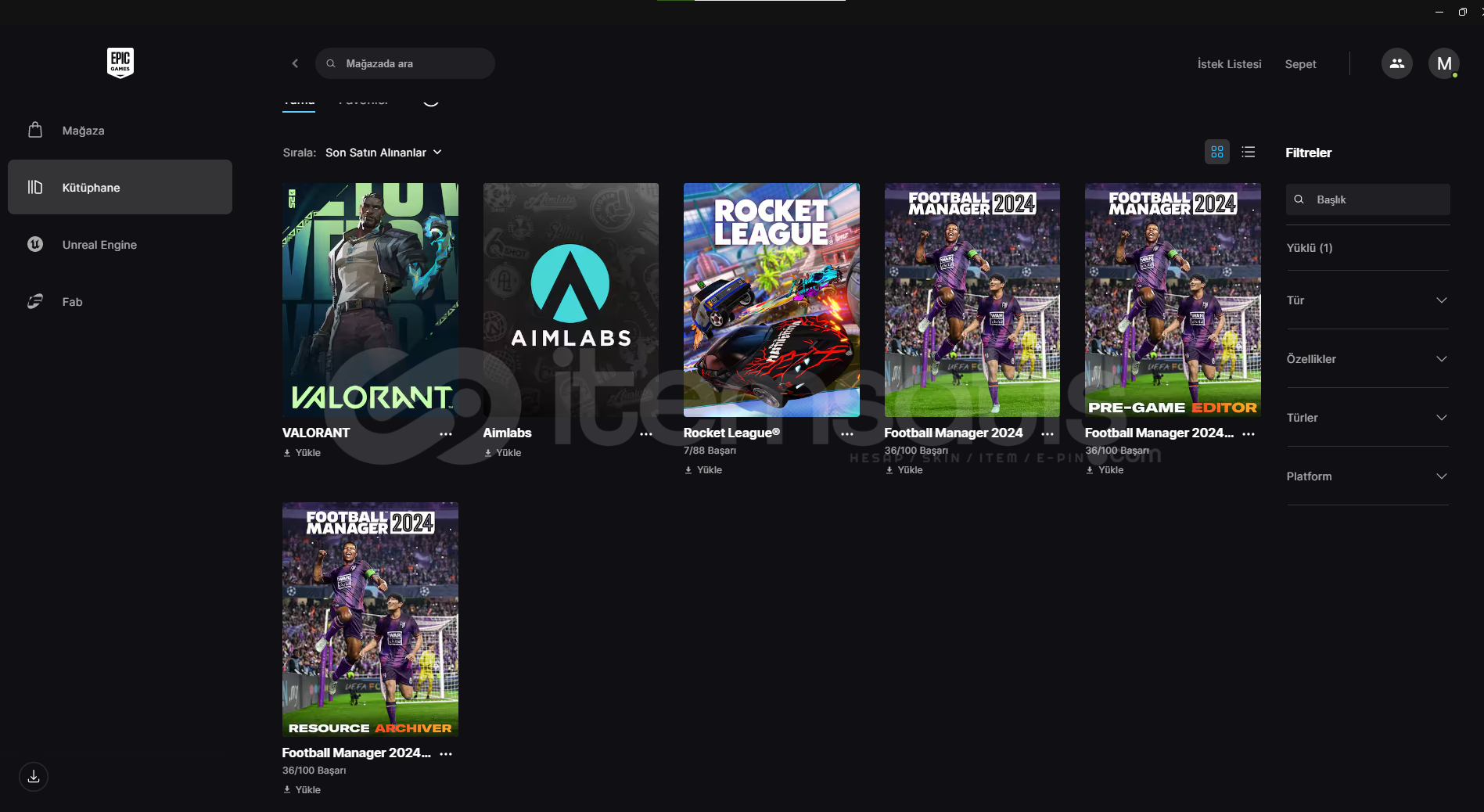
Task: Click the search magnifier in Başlık filter
Action: pyautogui.click(x=1299, y=199)
